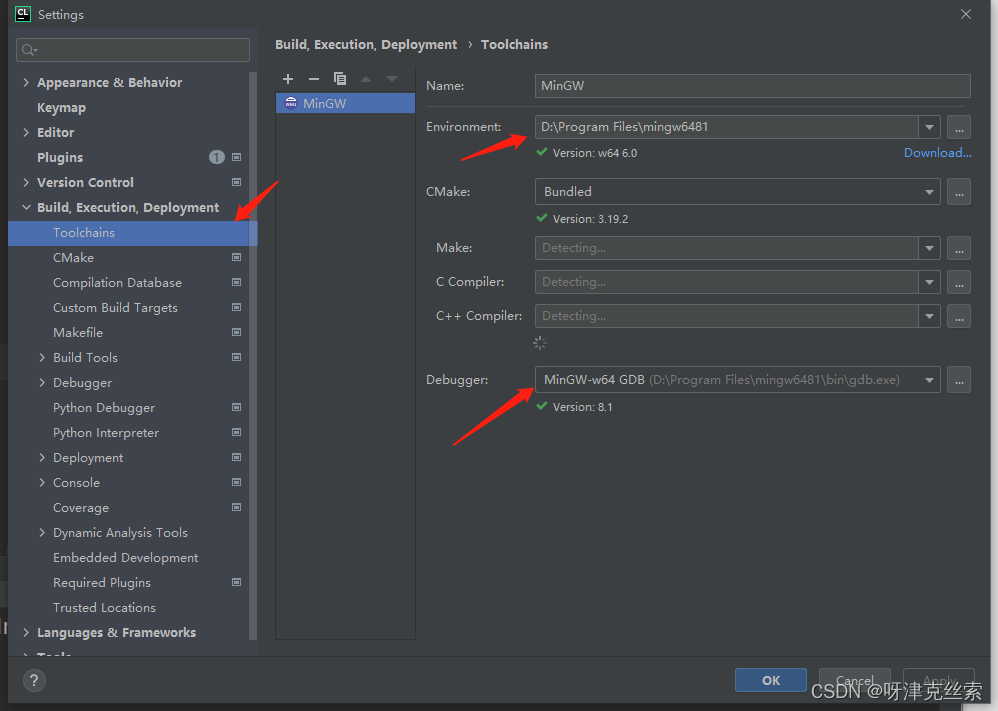Image resolution: width=998 pixels, height=711 pixels.
Task: Browse for Make executable using ellipsis button
Action: coord(959,248)
